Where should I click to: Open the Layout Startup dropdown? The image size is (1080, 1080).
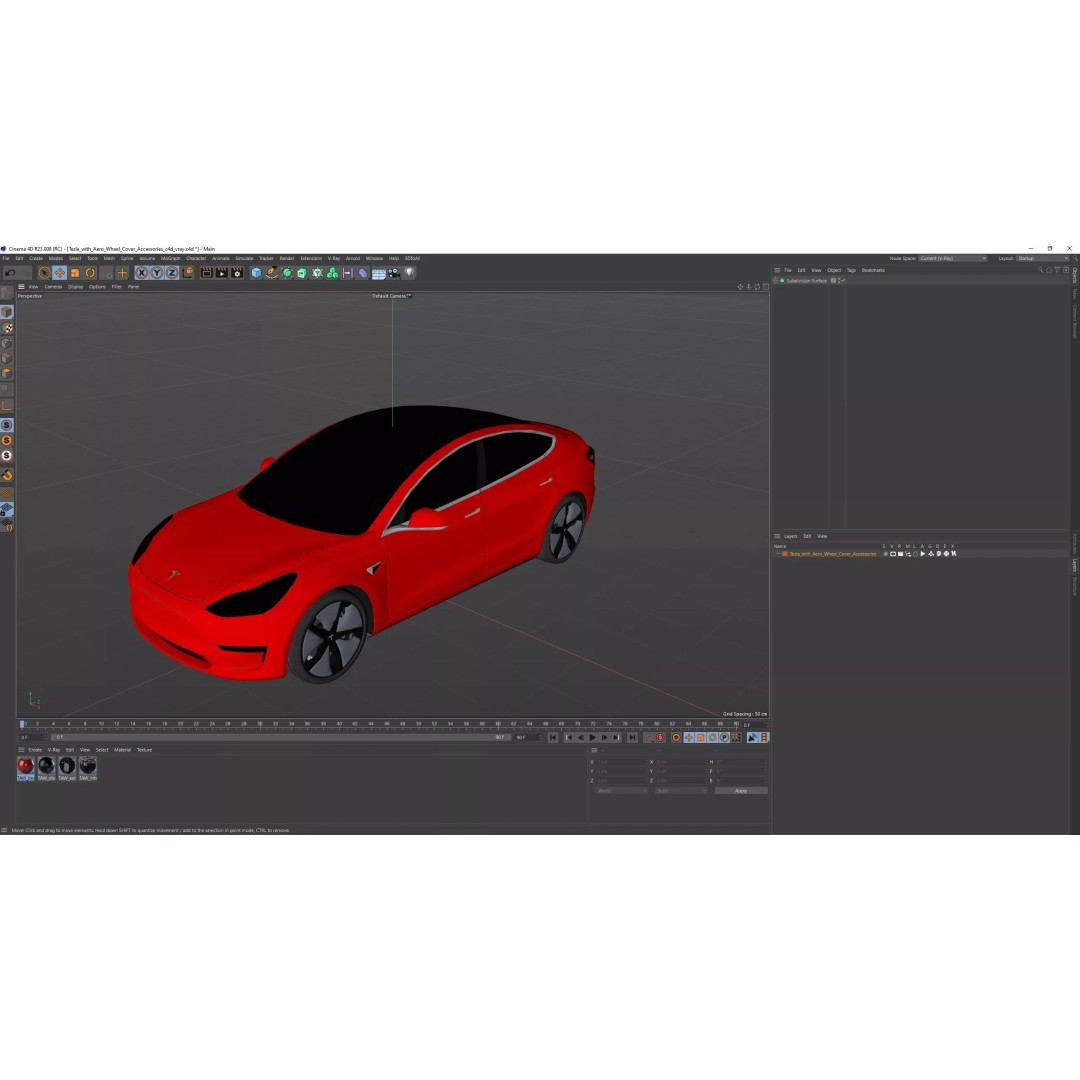(x=1042, y=258)
